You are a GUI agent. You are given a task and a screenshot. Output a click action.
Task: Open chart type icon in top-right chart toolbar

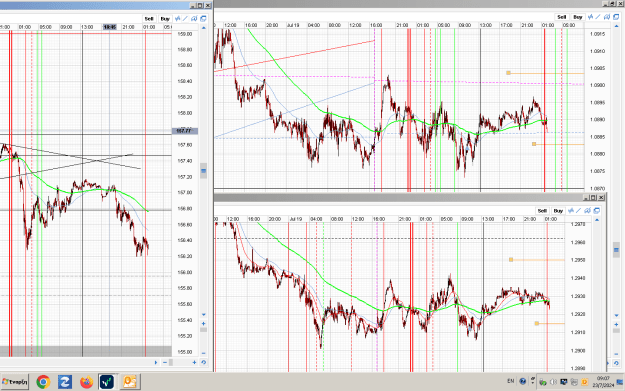(607, 17)
